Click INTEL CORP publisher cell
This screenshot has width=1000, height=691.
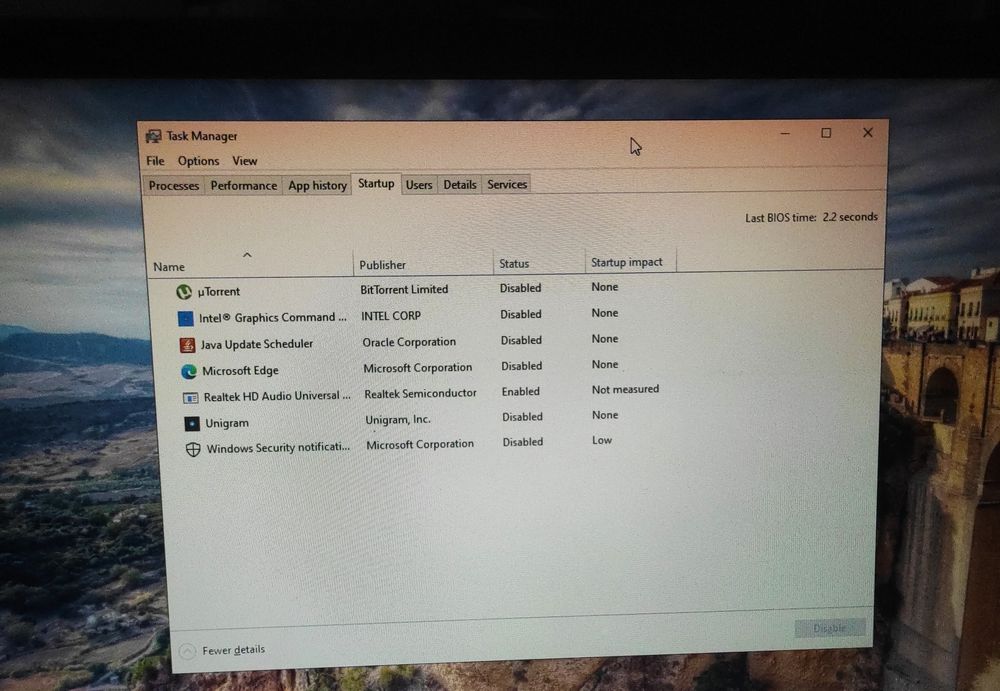pyautogui.click(x=391, y=316)
